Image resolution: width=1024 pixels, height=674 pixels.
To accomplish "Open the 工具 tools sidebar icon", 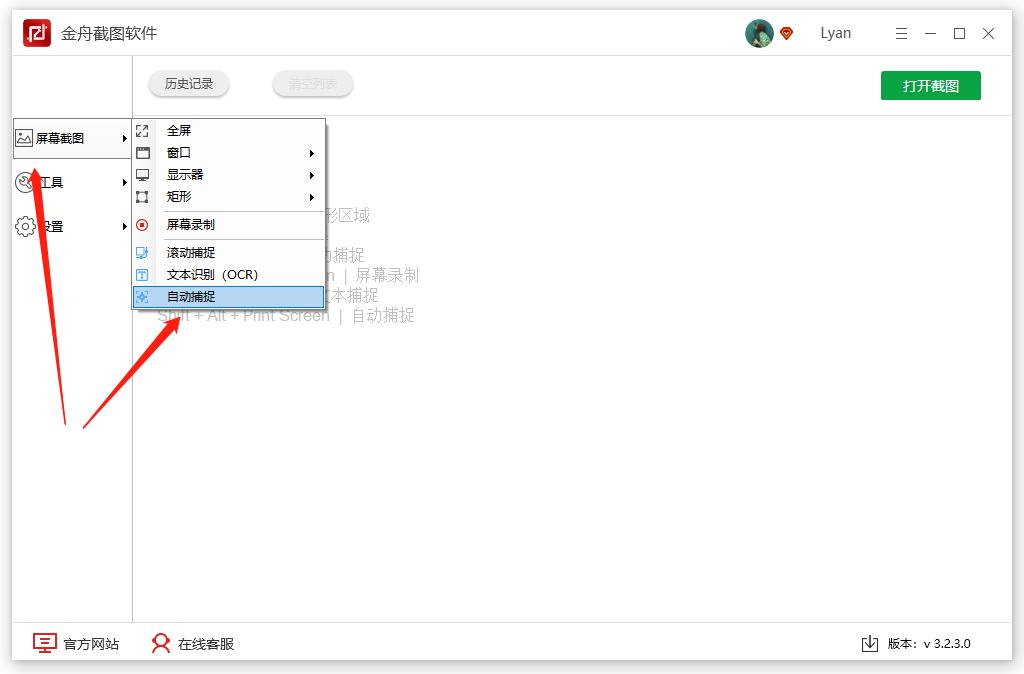I will [24, 182].
